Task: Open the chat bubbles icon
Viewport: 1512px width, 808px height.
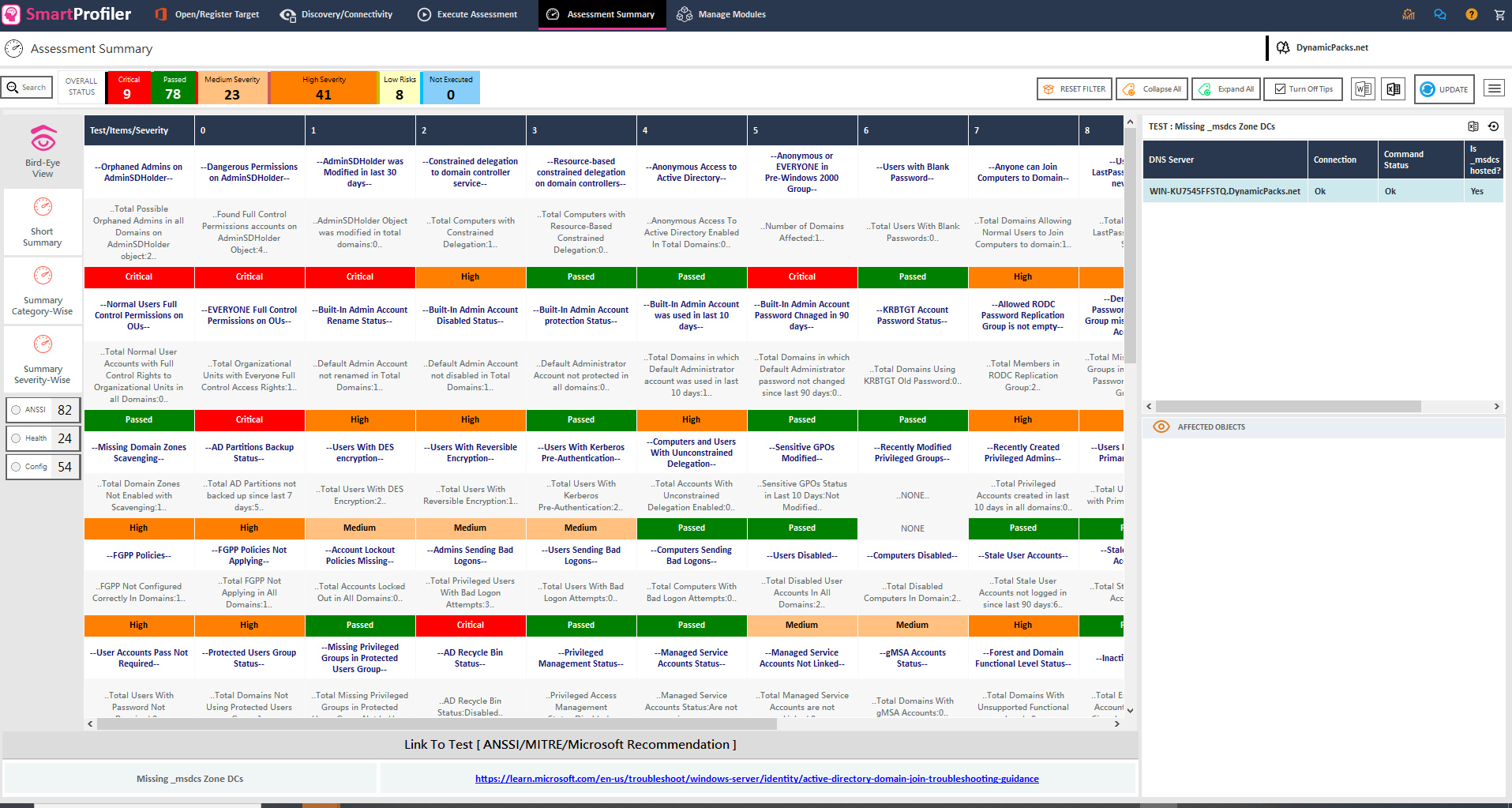Action: (1440, 14)
